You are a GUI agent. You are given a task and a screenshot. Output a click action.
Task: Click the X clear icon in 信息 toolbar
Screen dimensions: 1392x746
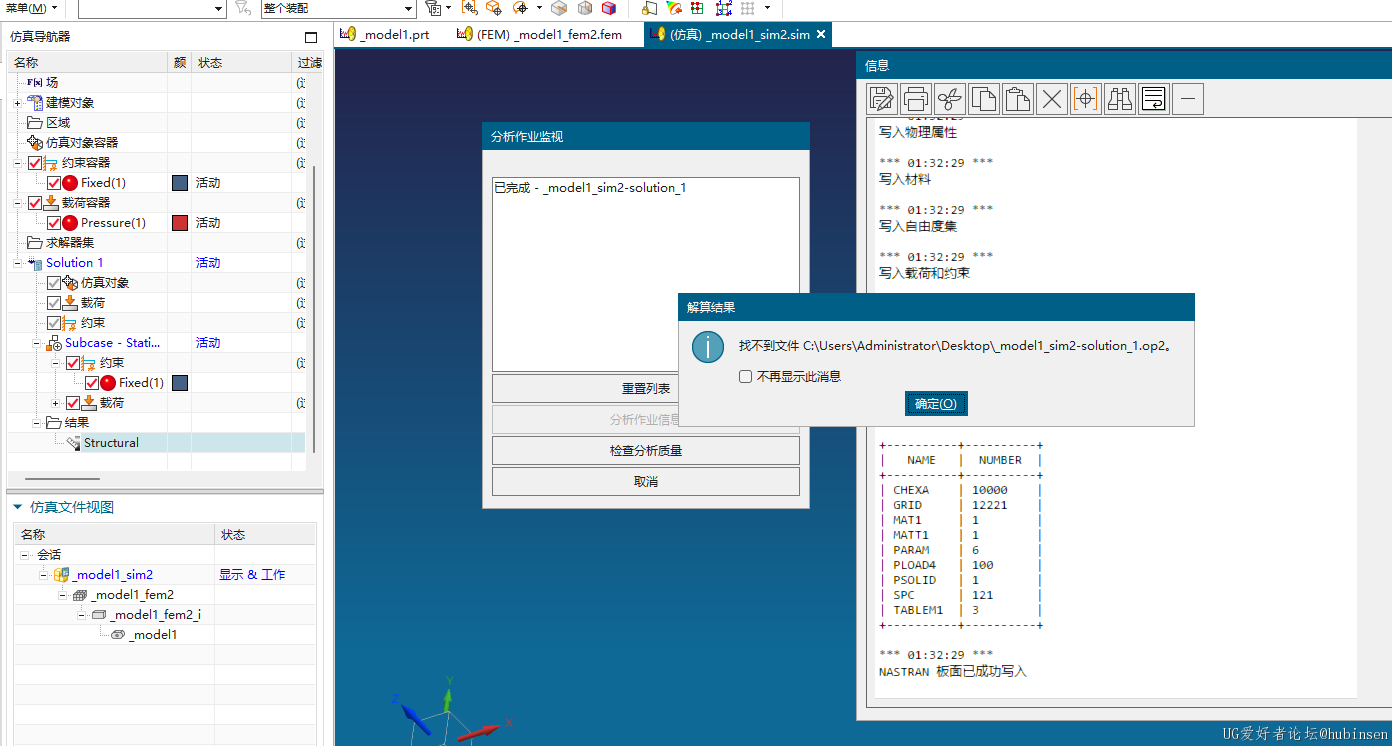[1052, 99]
